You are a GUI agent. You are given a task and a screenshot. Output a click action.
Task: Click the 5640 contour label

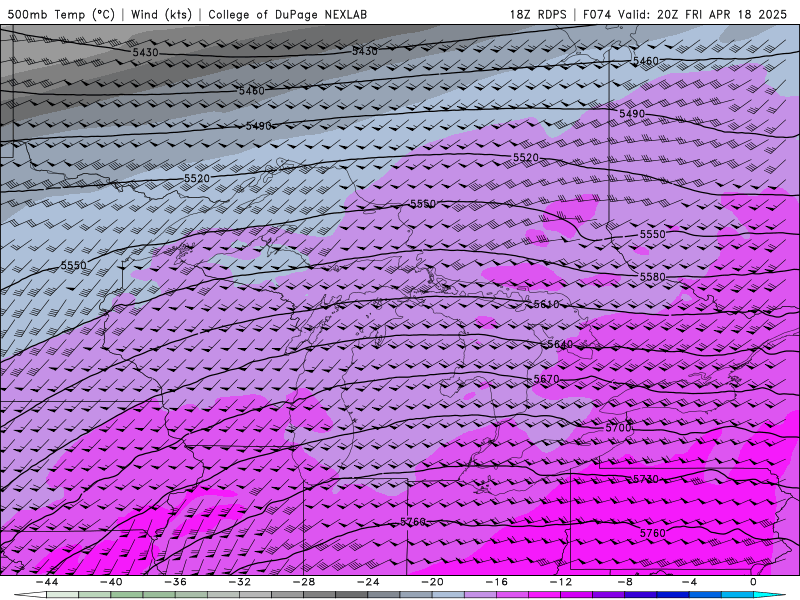click(560, 344)
